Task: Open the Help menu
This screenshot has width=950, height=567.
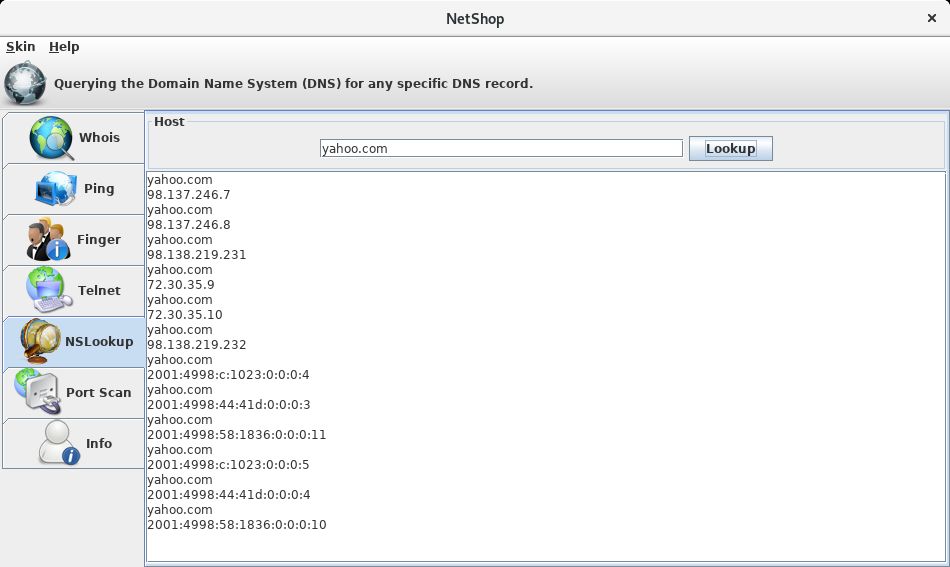Action: coord(64,47)
